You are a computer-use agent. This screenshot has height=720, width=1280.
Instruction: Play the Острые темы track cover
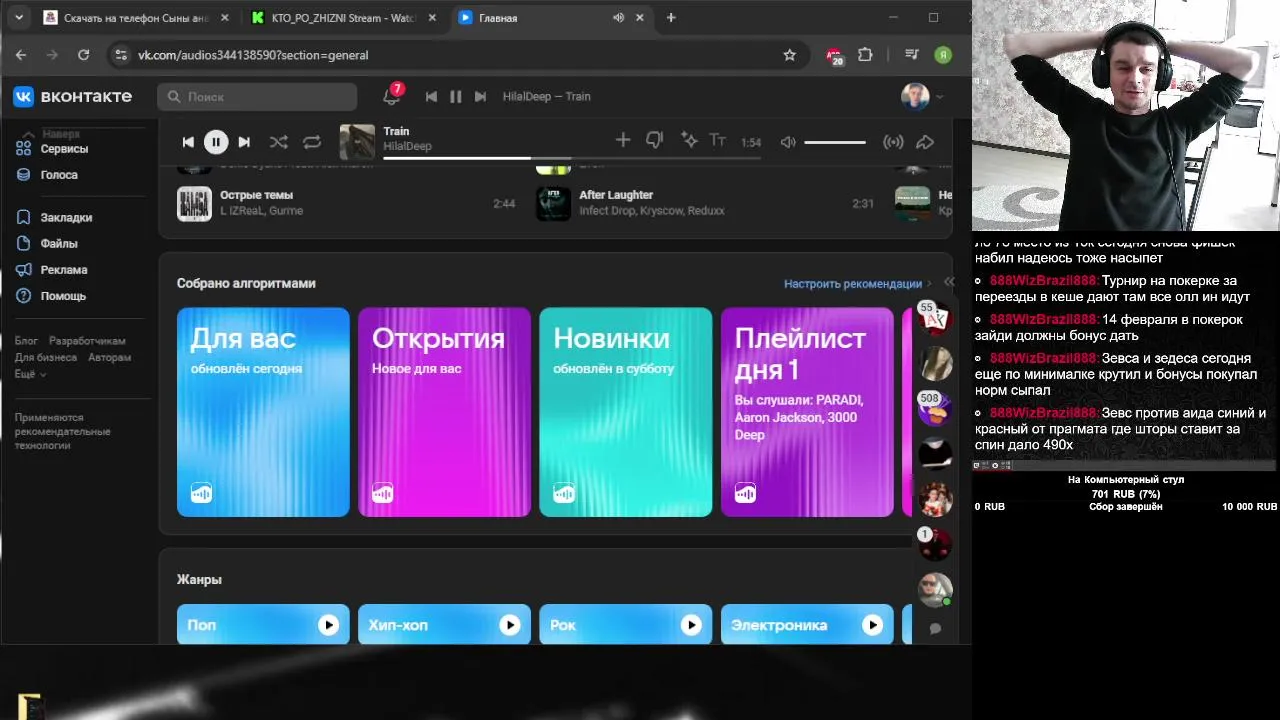[x=194, y=203]
